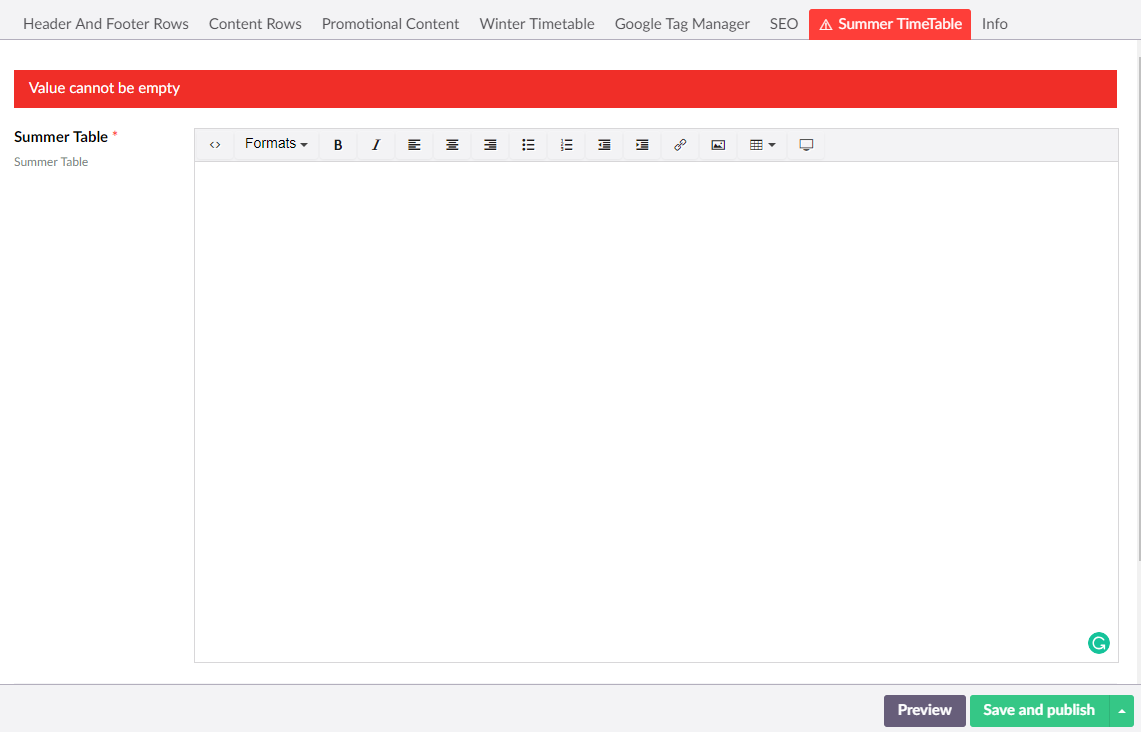Align text right in the editor
This screenshot has height=732, width=1141.
pyautogui.click(x=490, y=145)
